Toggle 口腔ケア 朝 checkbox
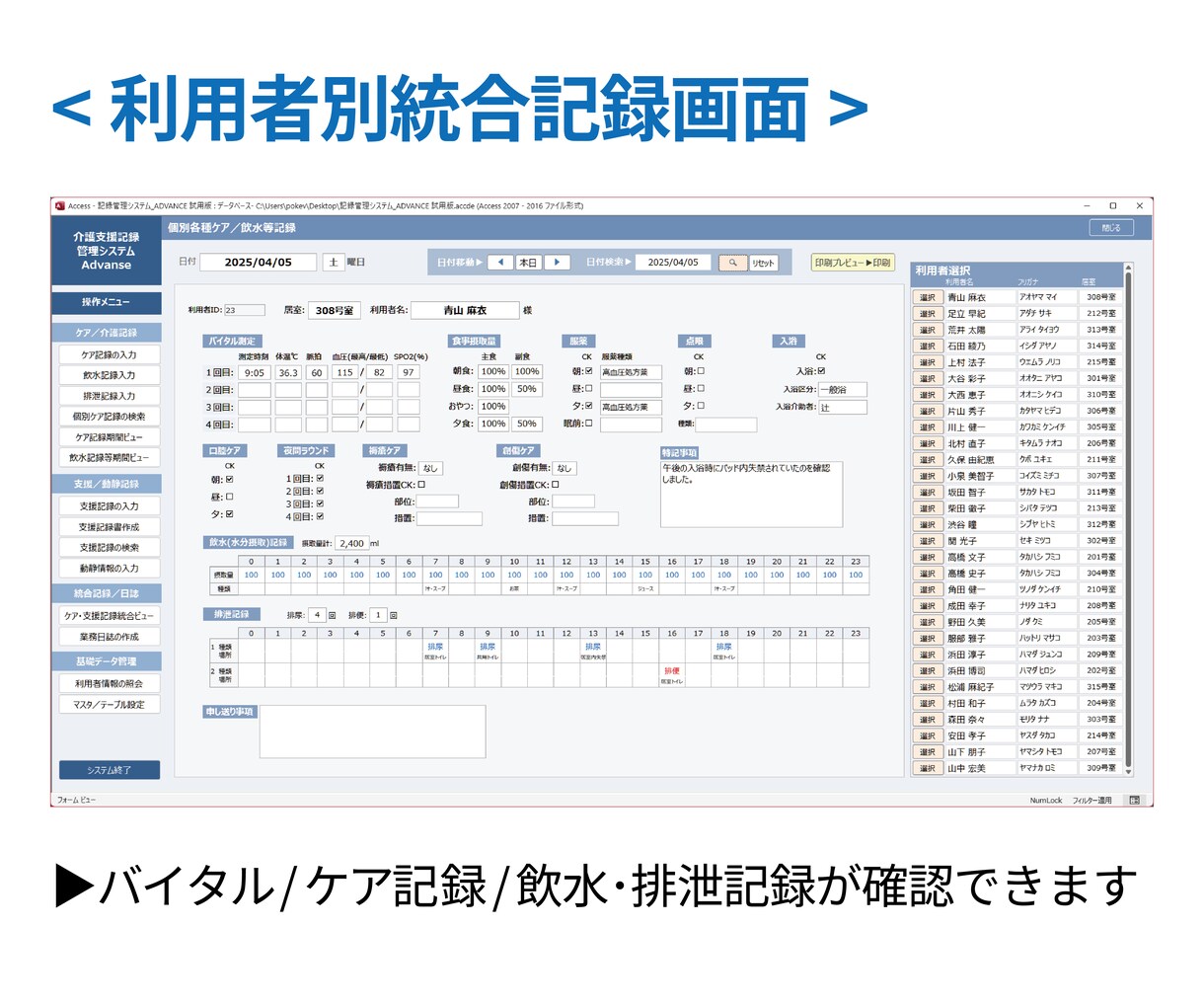The height and width of the screenshot is (1004, 1204). coord(230,480)
